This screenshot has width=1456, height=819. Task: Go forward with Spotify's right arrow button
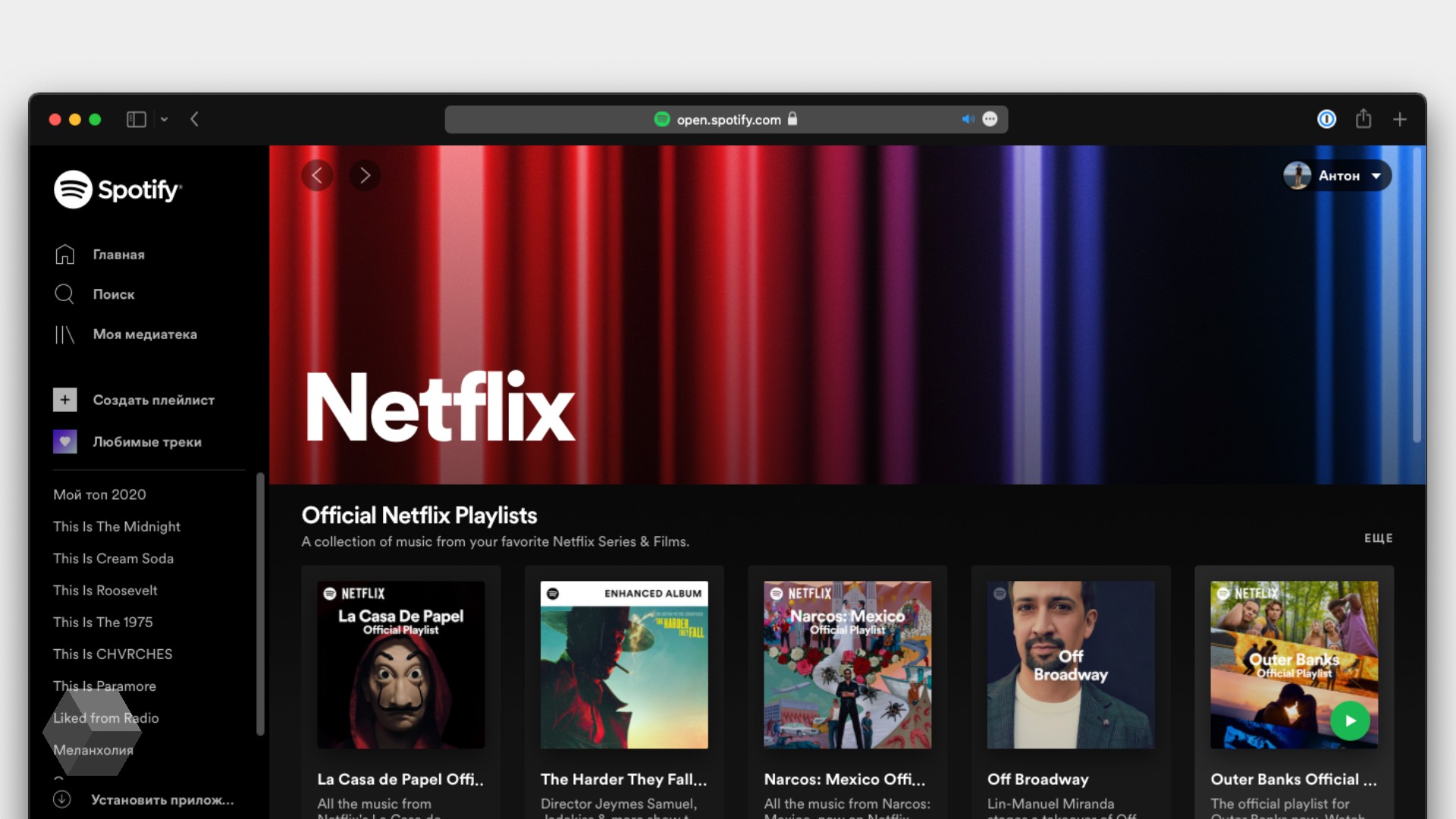click(365, 176)
